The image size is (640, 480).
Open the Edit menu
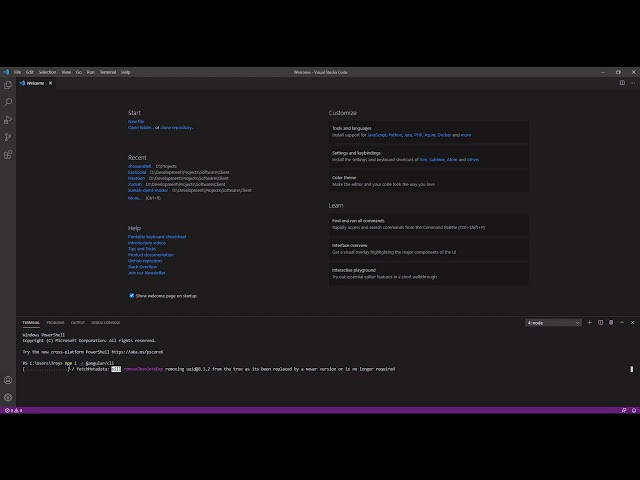[x=30, y=72]
